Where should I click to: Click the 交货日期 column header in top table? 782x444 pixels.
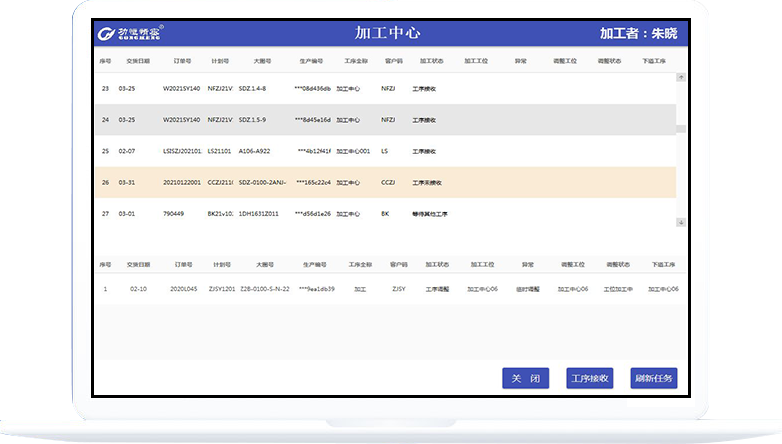138,60
